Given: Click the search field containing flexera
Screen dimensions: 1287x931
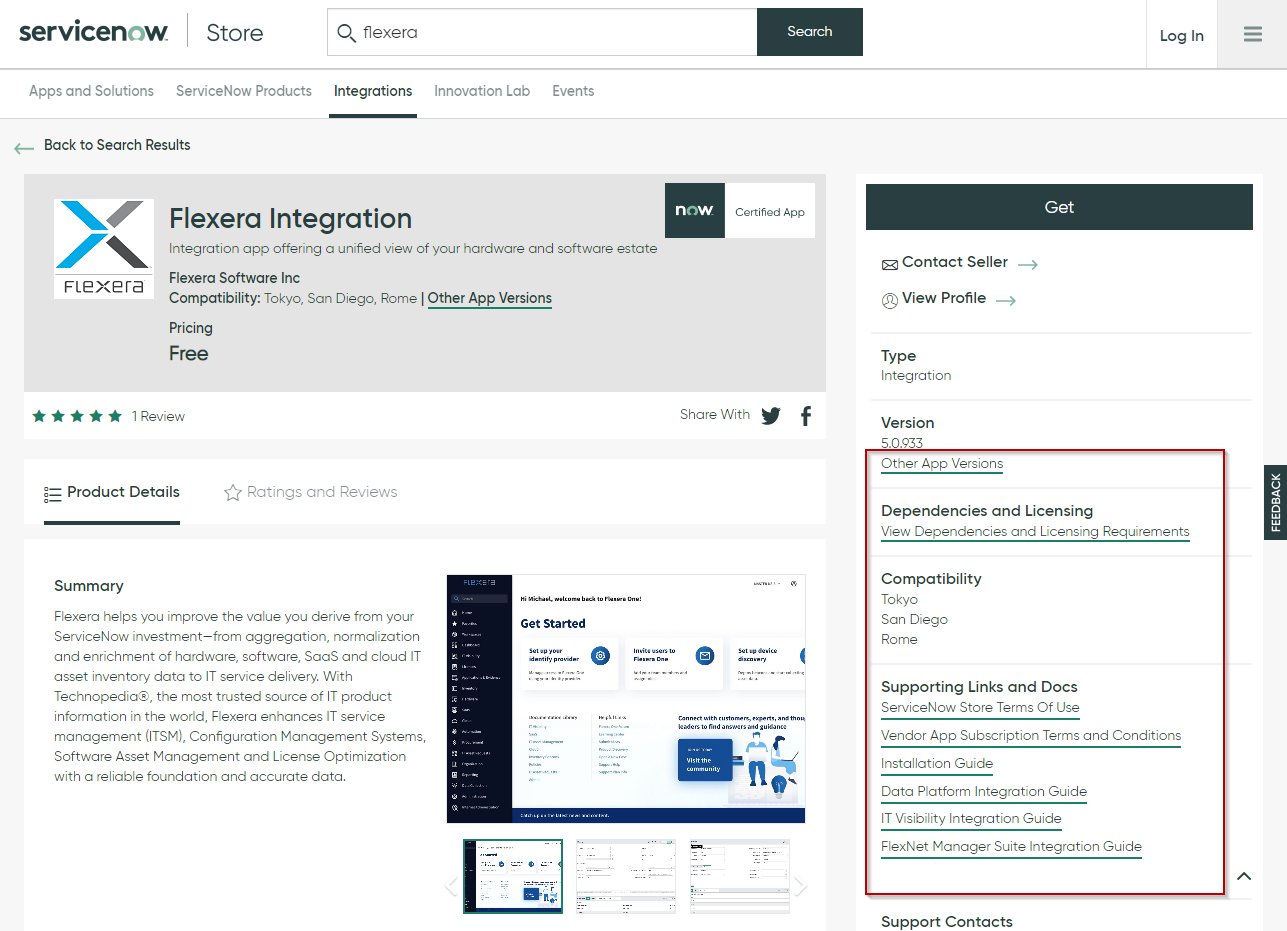Looking at the screenshot, I should (x=542, y=32).
